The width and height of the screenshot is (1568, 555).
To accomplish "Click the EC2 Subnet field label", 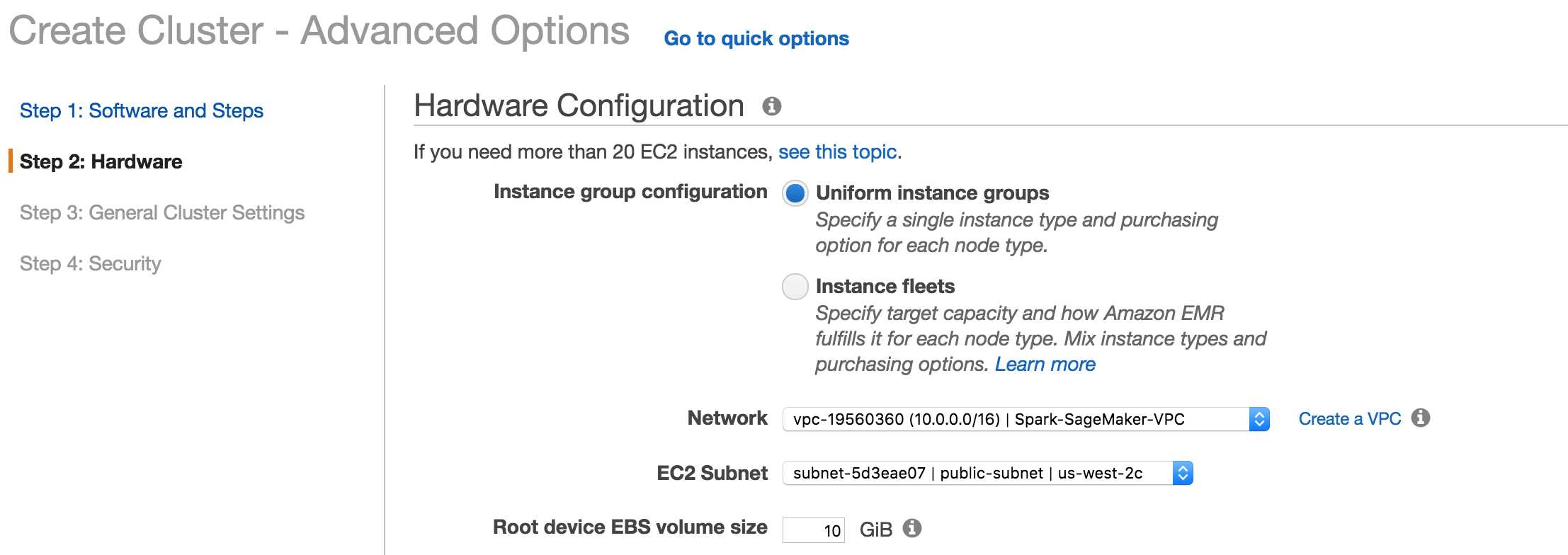I will (712, 473).
